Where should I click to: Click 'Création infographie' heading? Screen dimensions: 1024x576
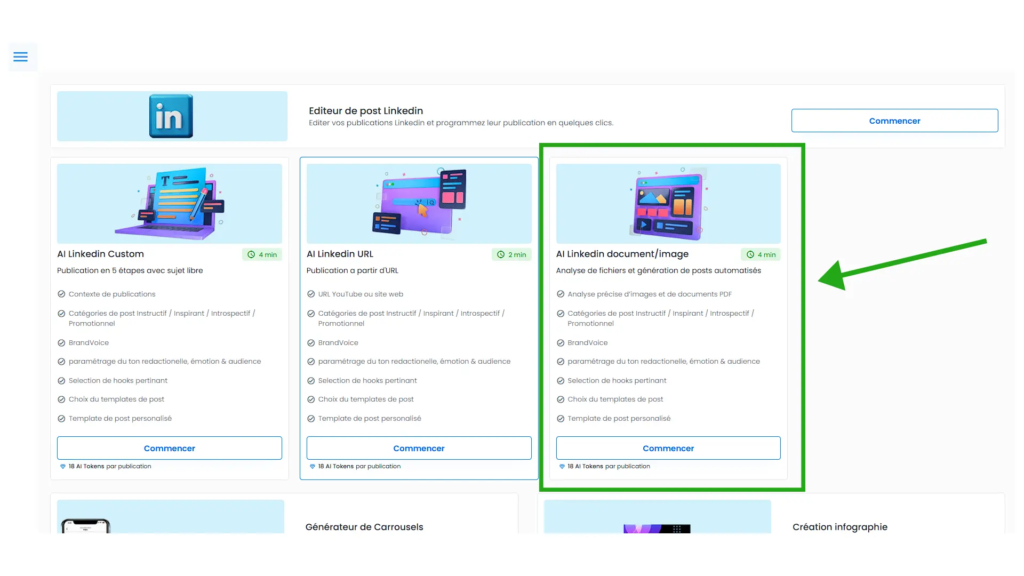click(840, 527)
